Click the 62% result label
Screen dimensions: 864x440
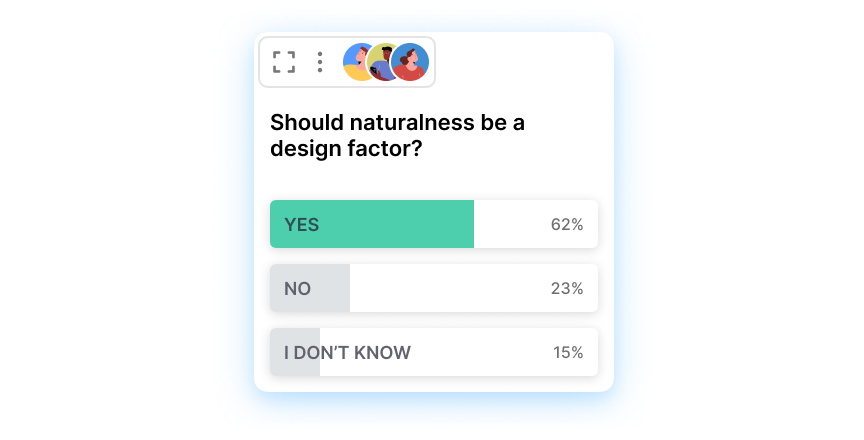click(567, 224)
